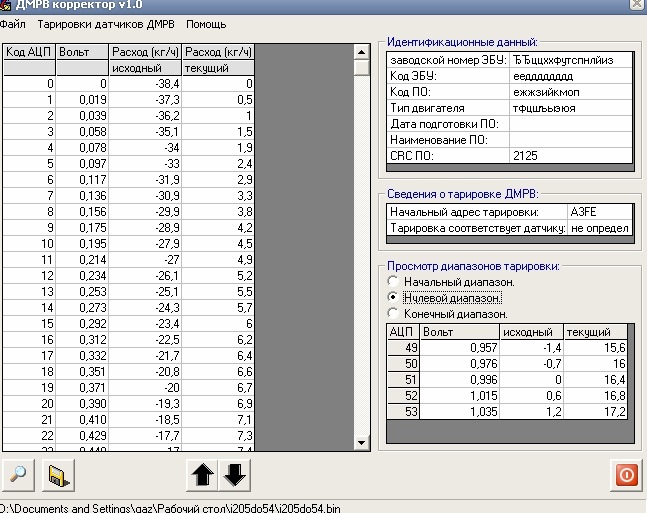Open the Тарировки датчиков ДМРВ menu
The width and height of the screenshot is (647, 513).
pos(104,24)
